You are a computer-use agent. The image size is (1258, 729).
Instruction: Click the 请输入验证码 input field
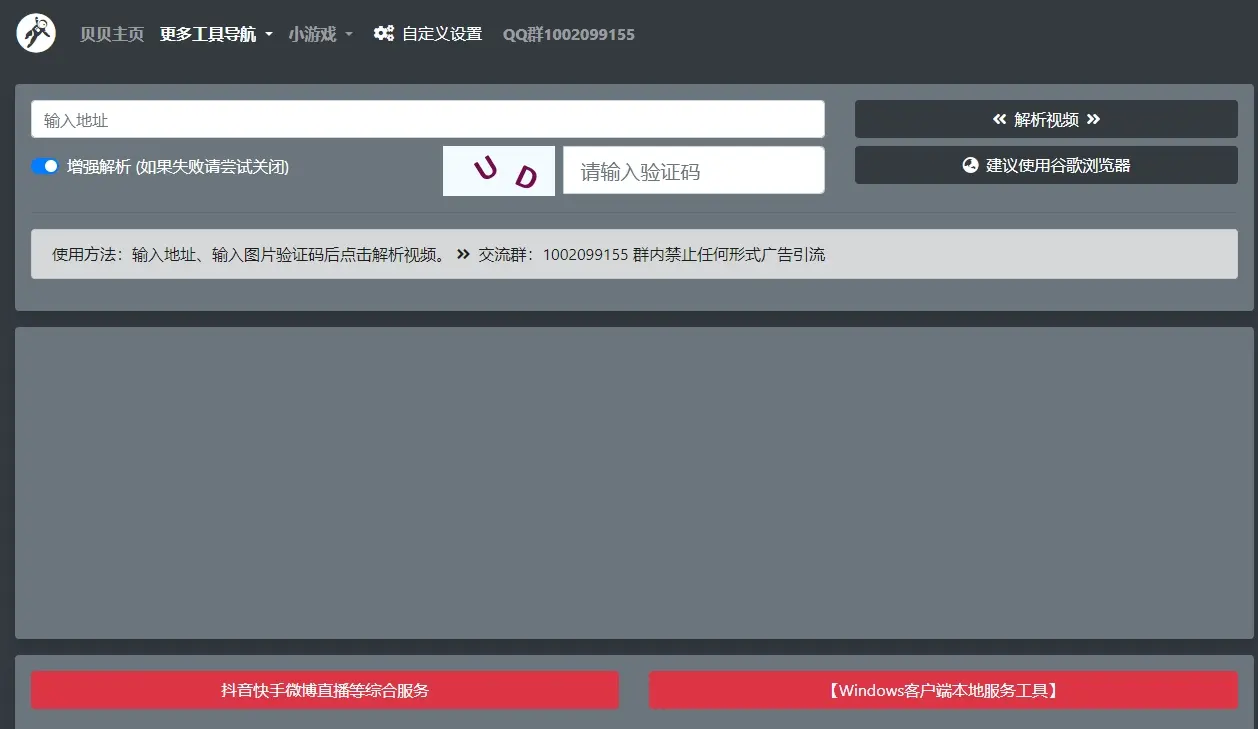pyautogui.click(x=693, y=170)
